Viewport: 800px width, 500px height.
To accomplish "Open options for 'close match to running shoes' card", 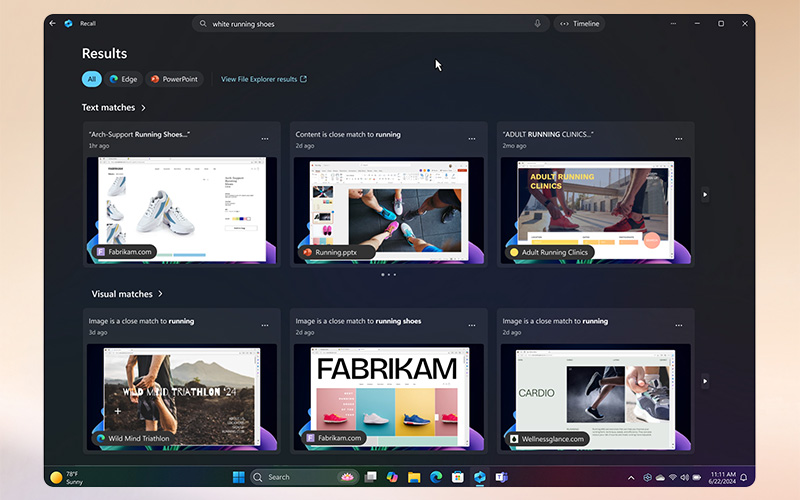I will [x=472, y=326].
